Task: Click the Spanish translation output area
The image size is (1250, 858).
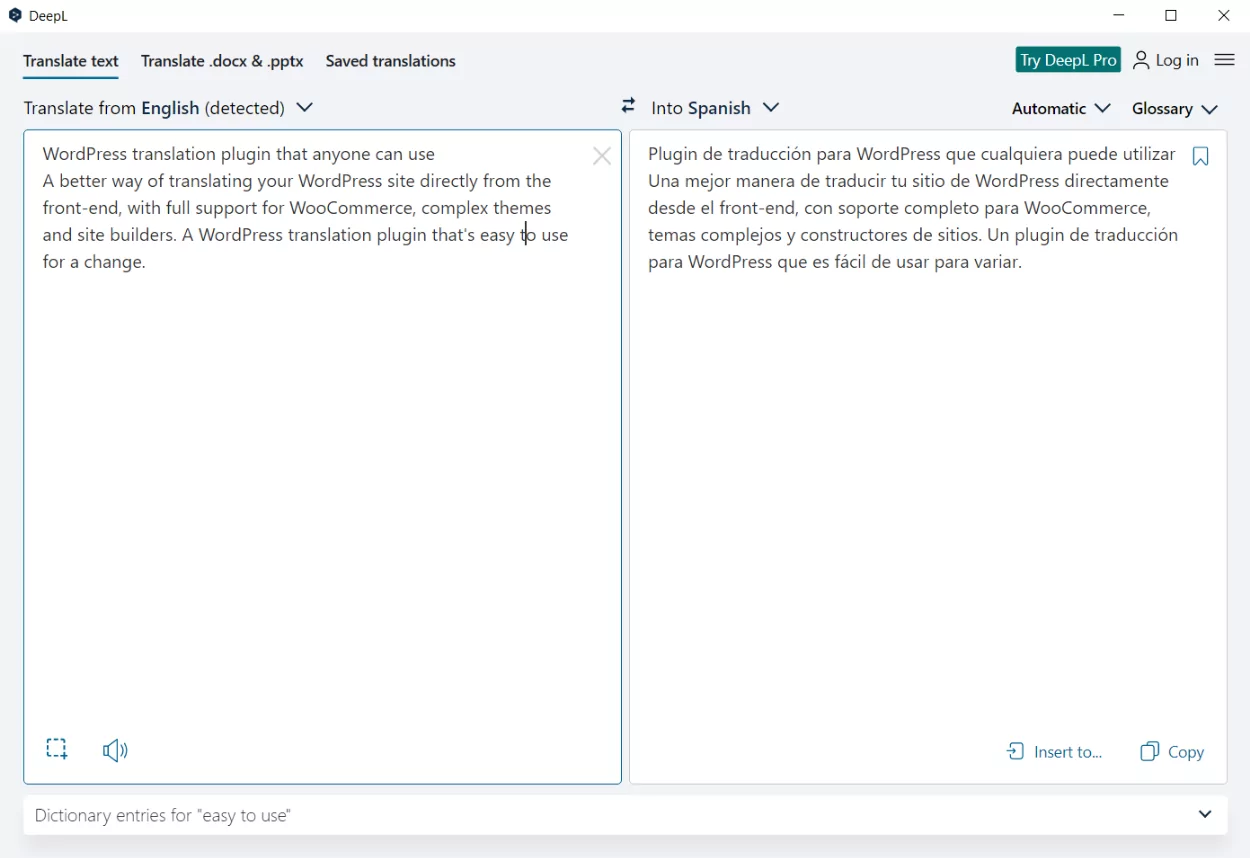Action: pyautogui.click(x=928, y=456)
